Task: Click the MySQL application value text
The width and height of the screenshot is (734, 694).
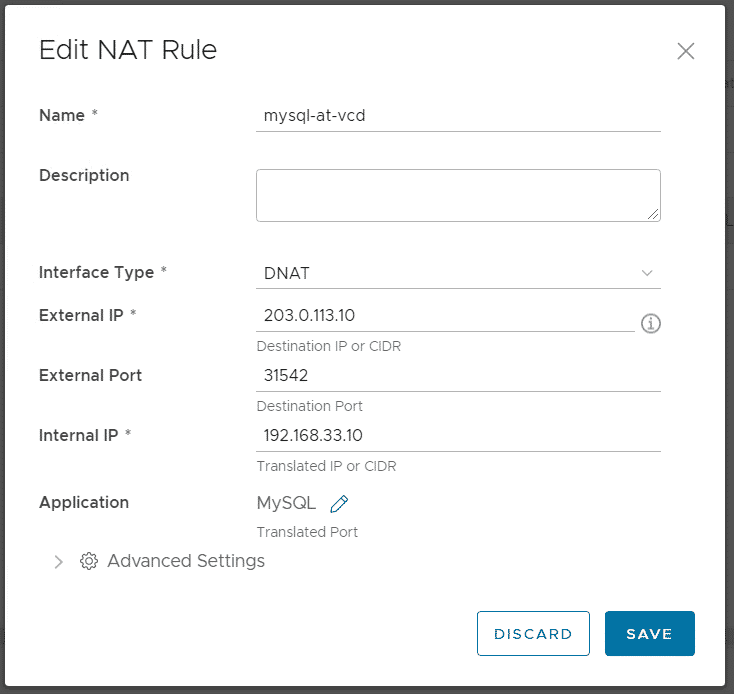Action: click(x=286, y=503)
